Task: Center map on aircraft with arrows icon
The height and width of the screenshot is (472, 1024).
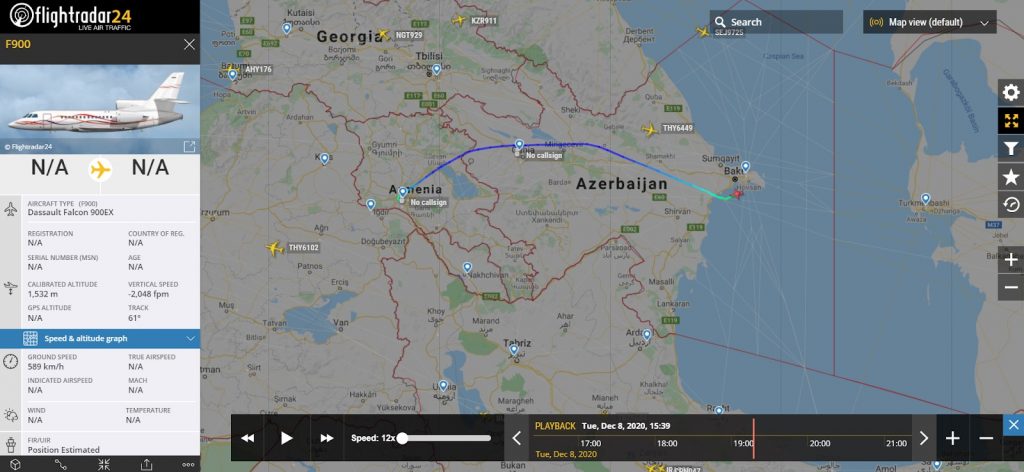Action: 104,464
